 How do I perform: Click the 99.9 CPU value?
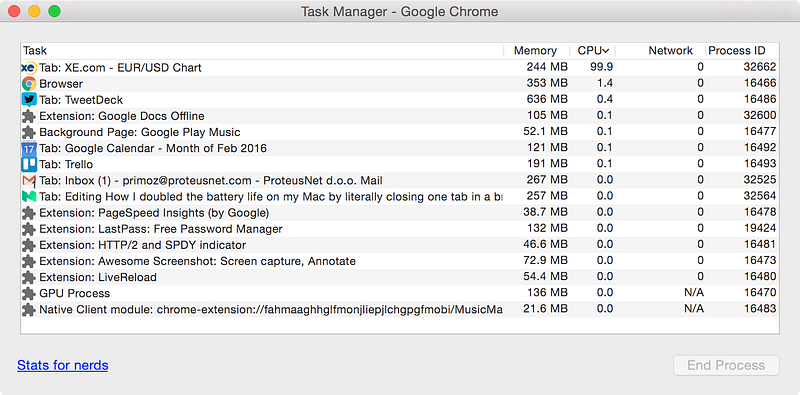click(602, 67)
